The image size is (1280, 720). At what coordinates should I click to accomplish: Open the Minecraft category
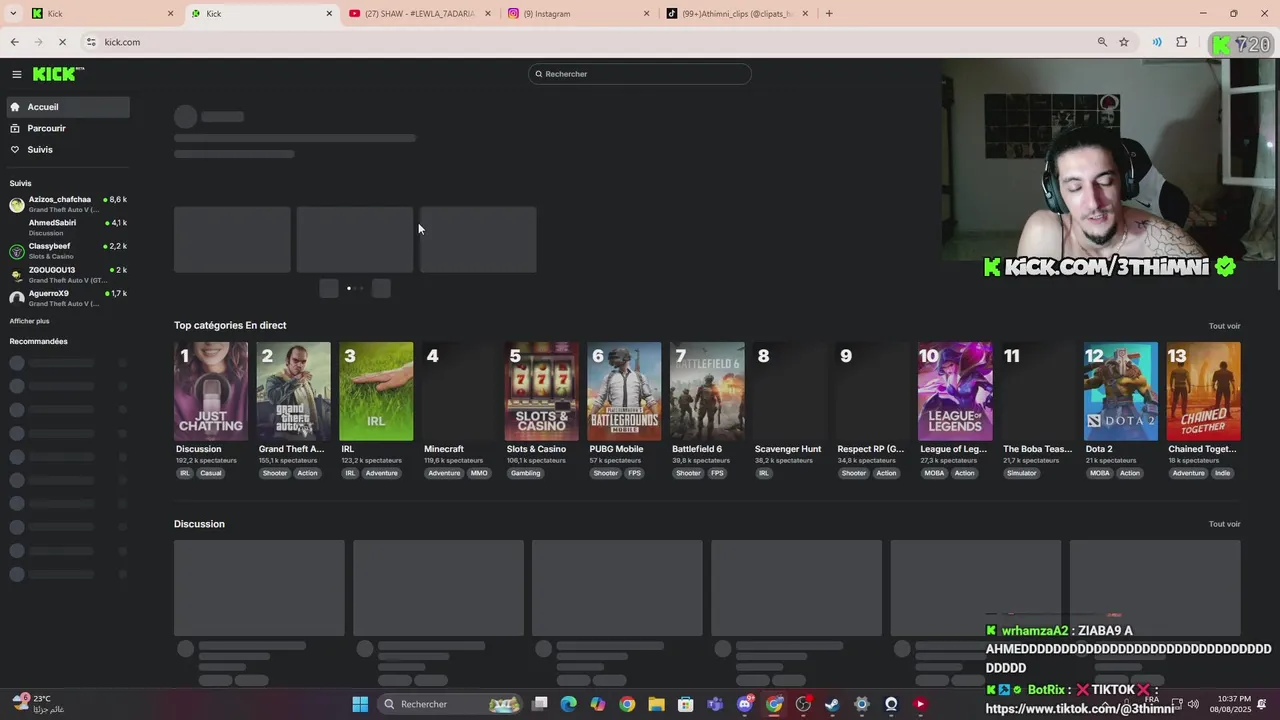tap(459, 391)
